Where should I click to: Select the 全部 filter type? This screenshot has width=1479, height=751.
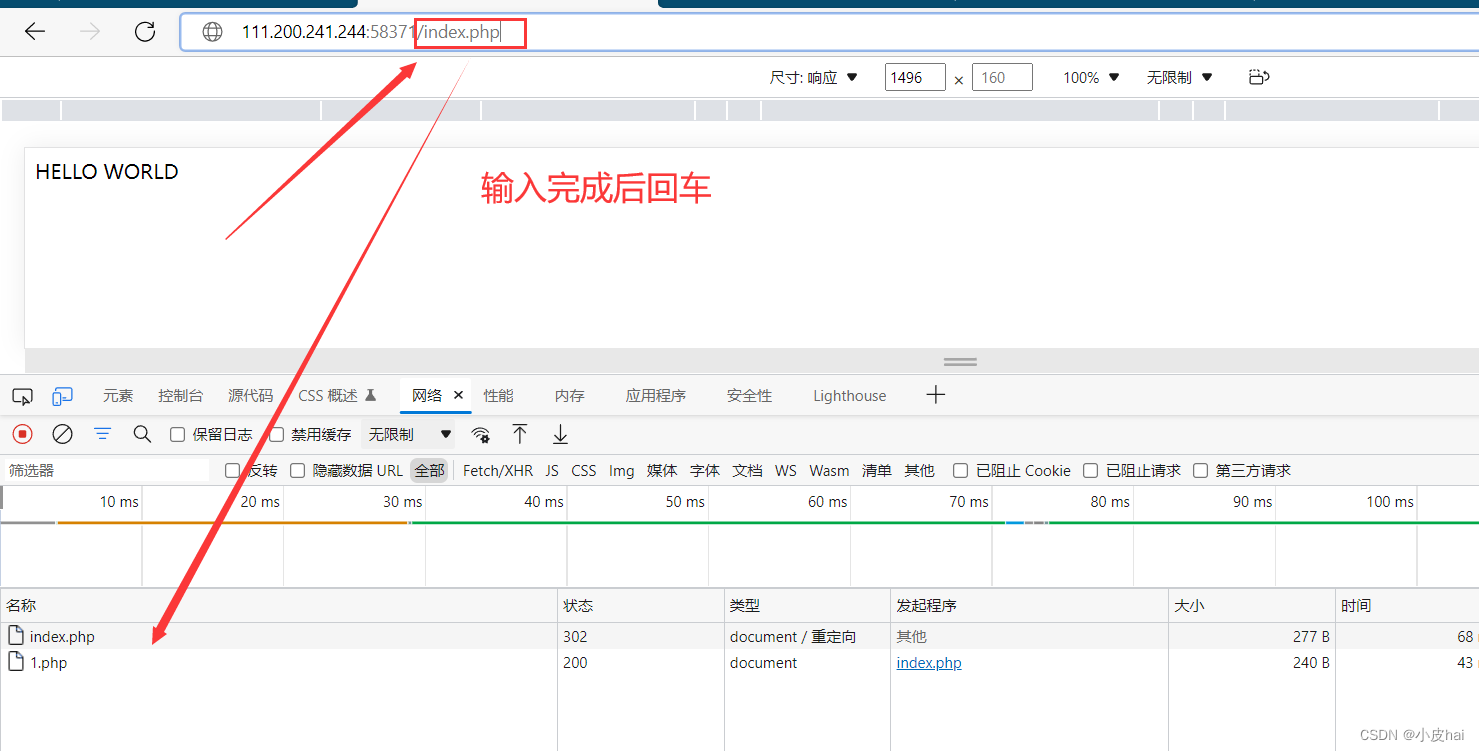click(429, 470)
